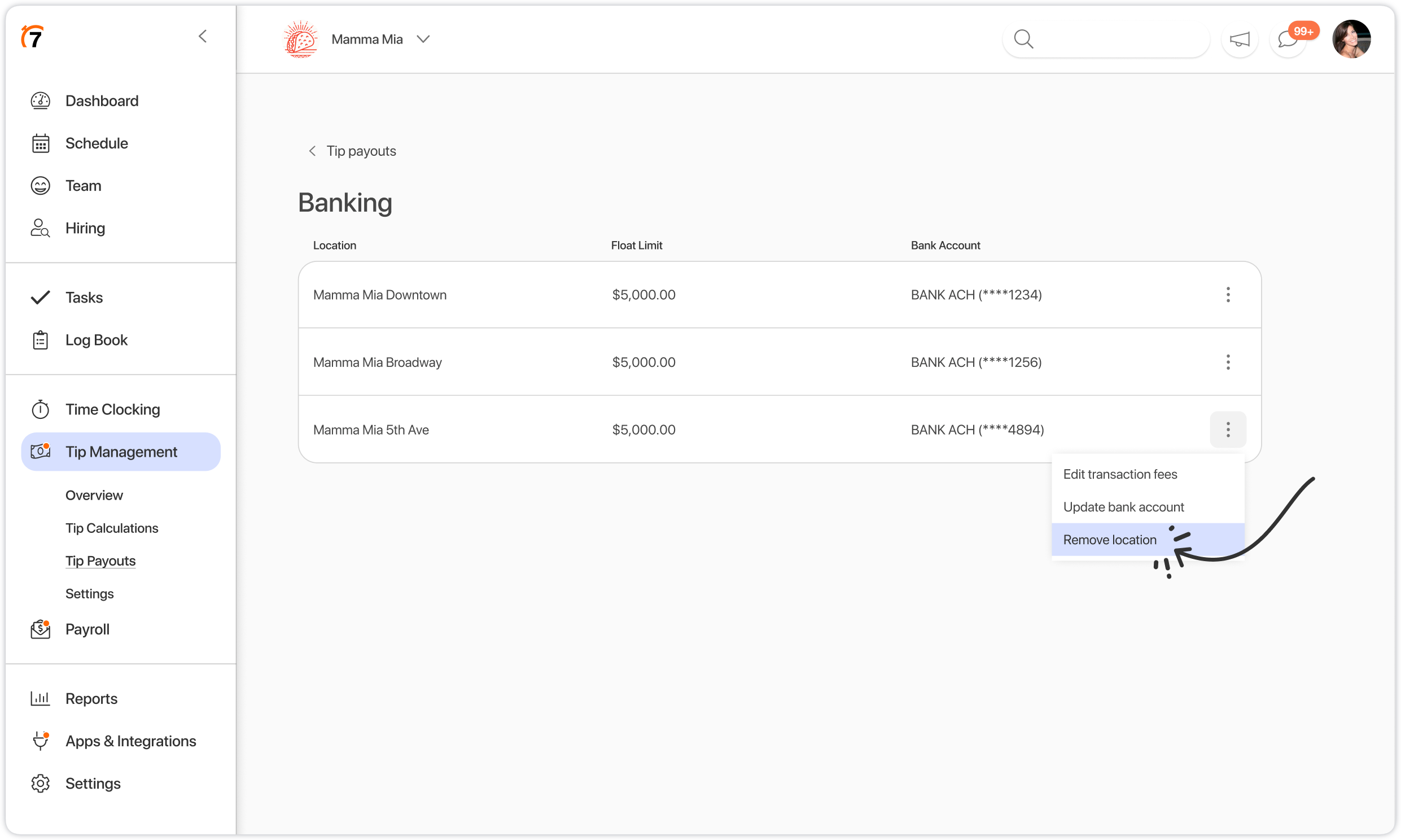Open the Tip Calculations submenu link
Screen dimensions: 1401x840
pos(111,528)
